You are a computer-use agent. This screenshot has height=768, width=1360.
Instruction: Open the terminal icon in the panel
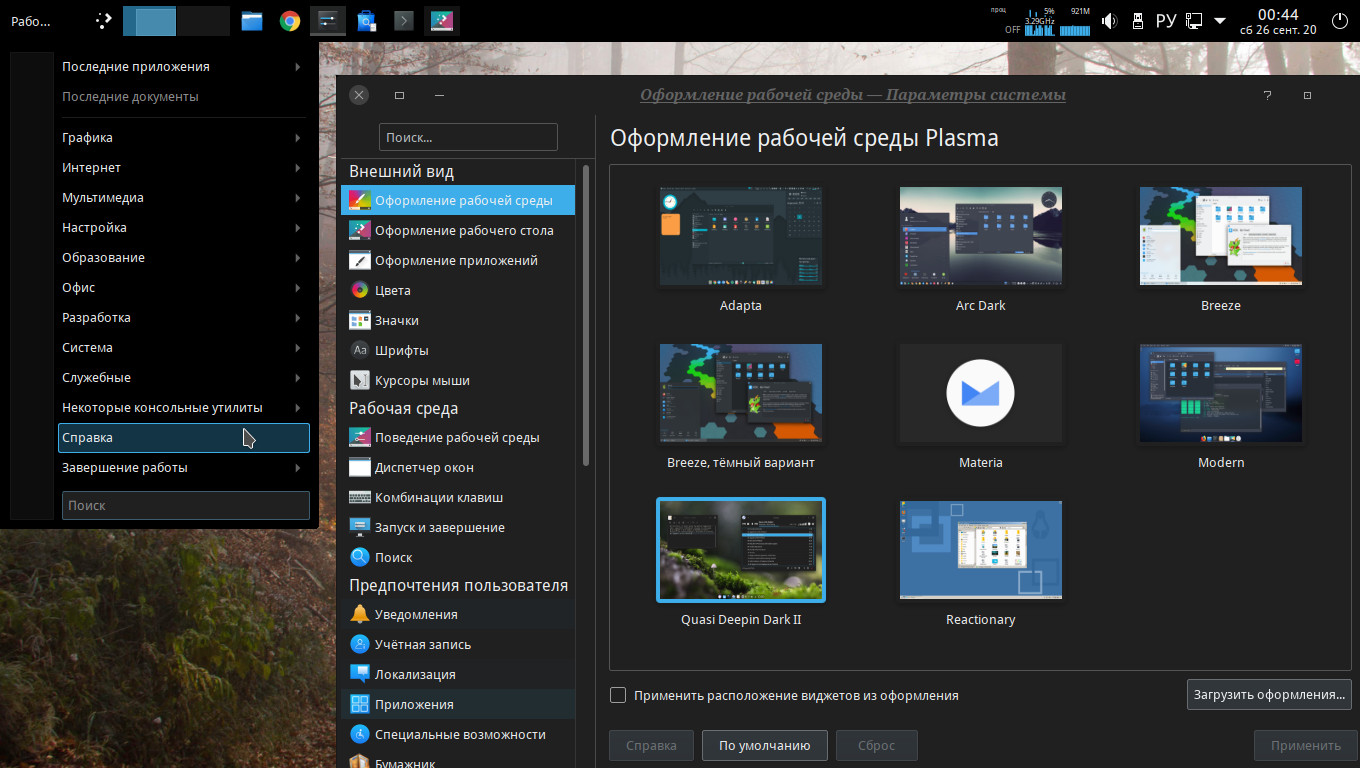point(404,20)
